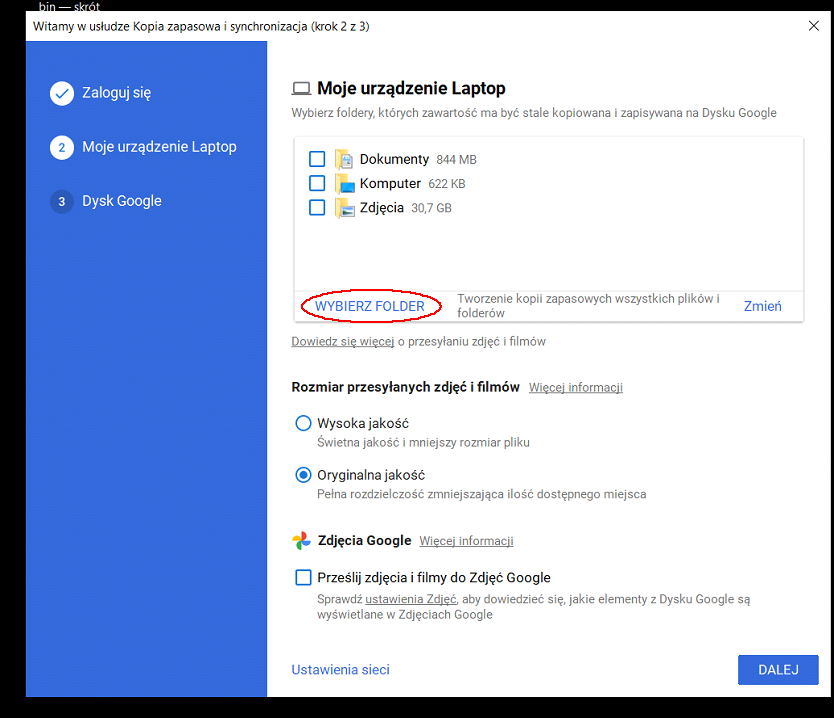Viewport: 835px width, 718px height.
Task: Click the Dokumenty folder icon
Action: tap(344, 159)
